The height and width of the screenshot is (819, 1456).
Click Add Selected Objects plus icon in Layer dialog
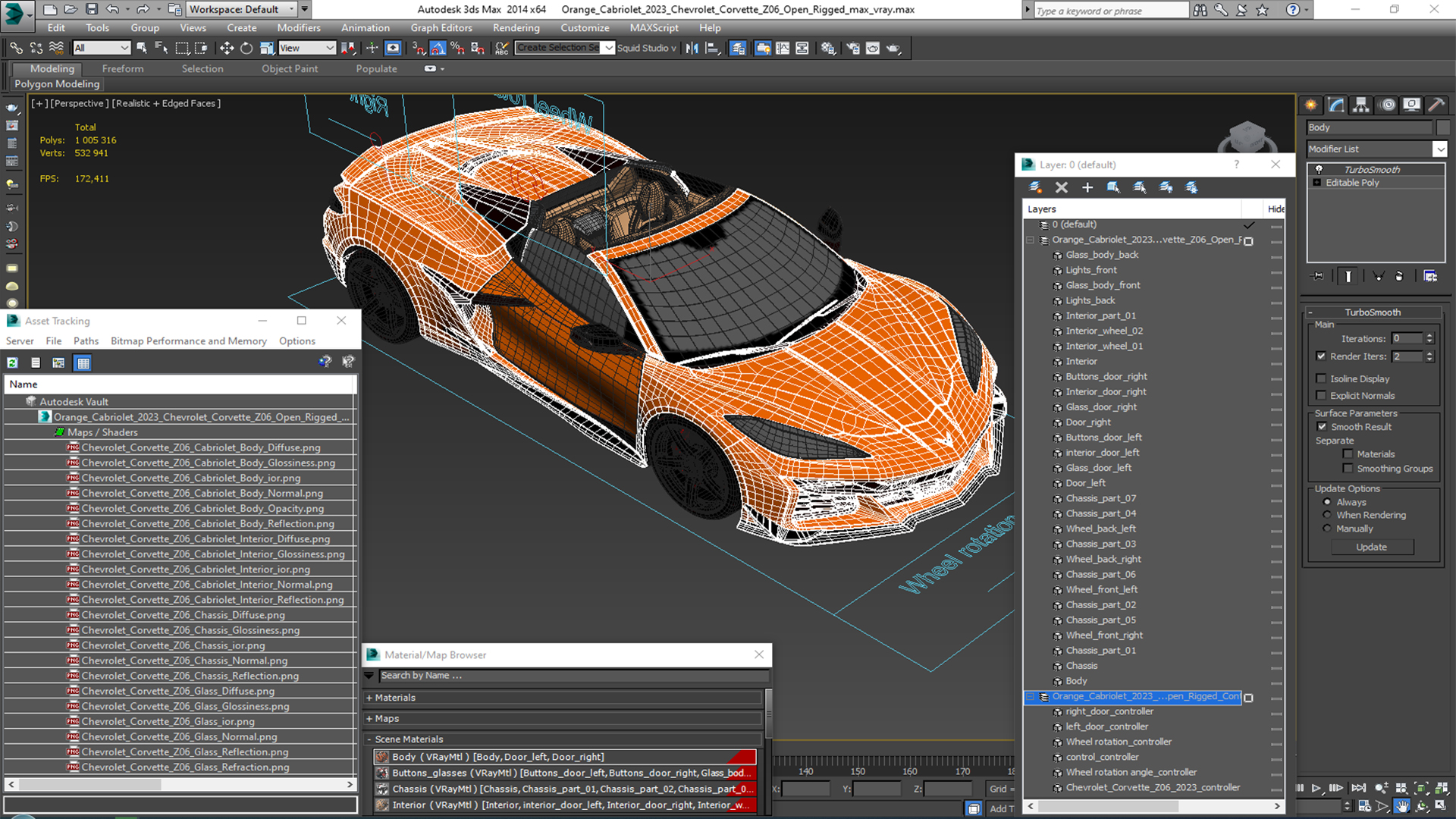(1087, 187)
